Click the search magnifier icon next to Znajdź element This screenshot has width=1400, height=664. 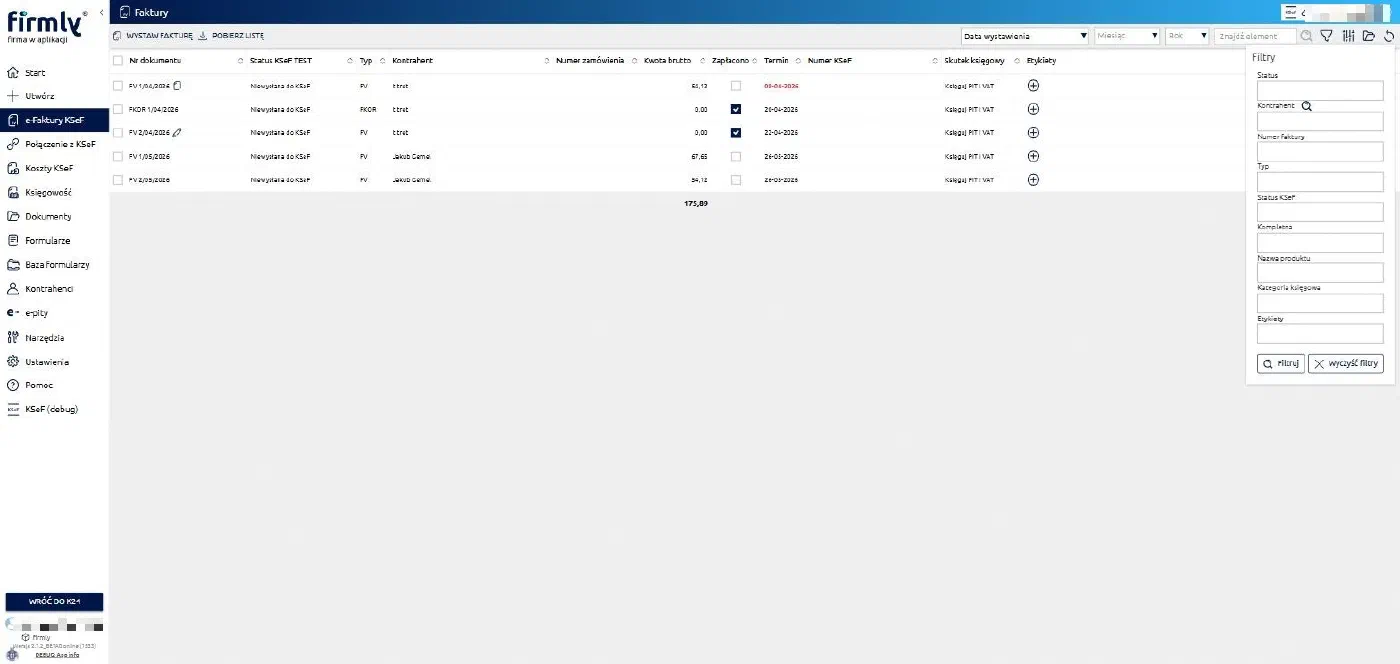1306,36
